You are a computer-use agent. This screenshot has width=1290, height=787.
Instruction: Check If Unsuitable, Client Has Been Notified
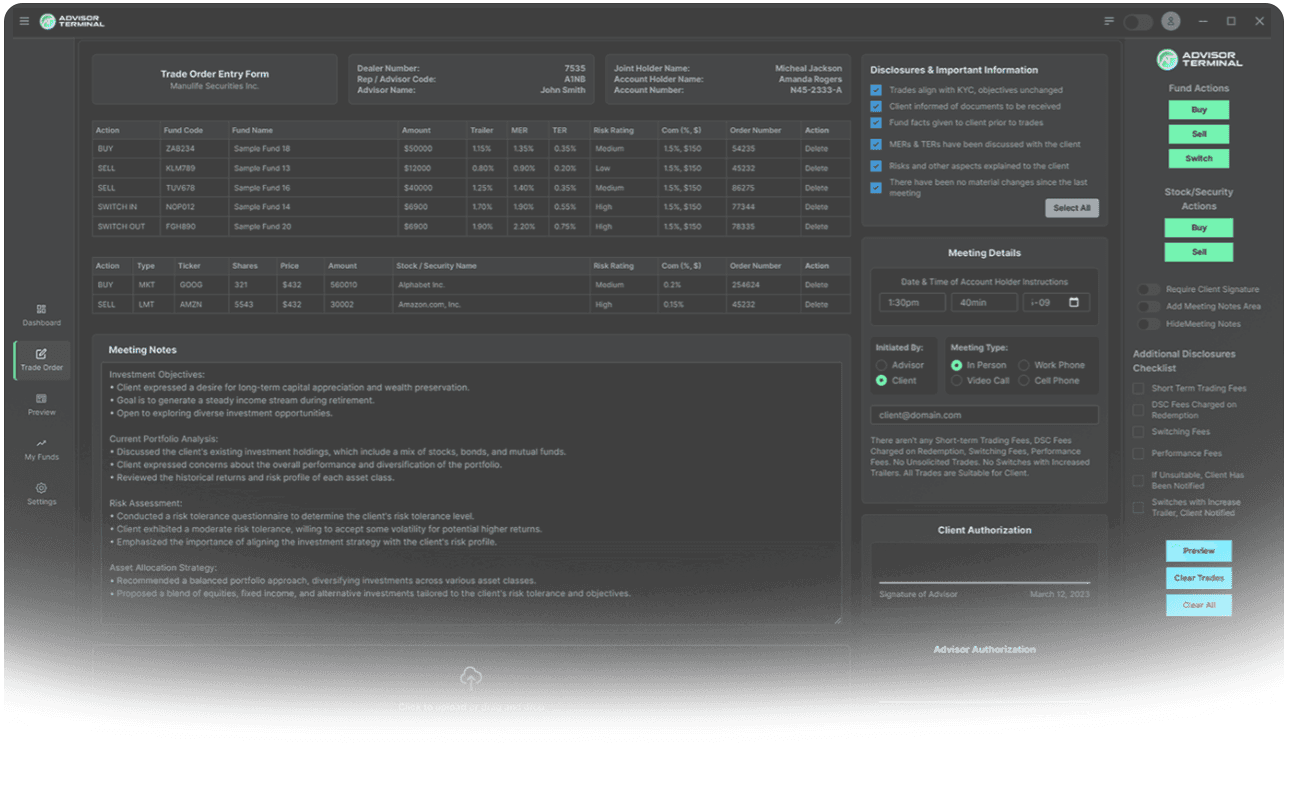click(1138, 480)
